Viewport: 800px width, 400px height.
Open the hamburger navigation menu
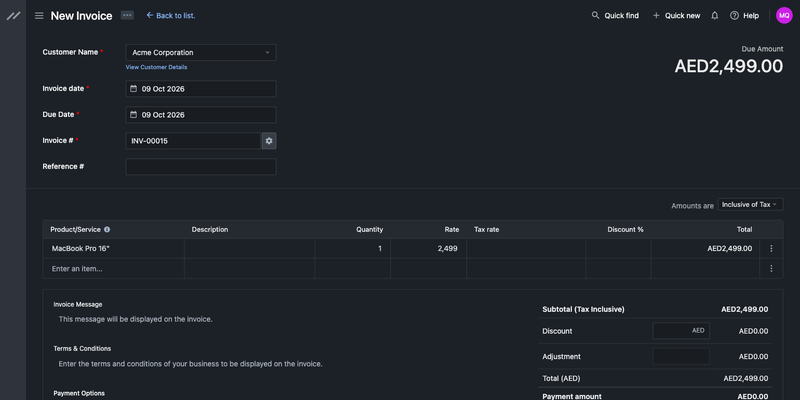tap(39, 16)
